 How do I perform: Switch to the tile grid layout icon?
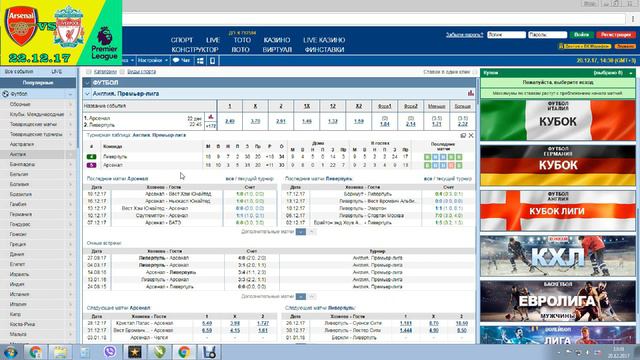click(x=200, y=60)
